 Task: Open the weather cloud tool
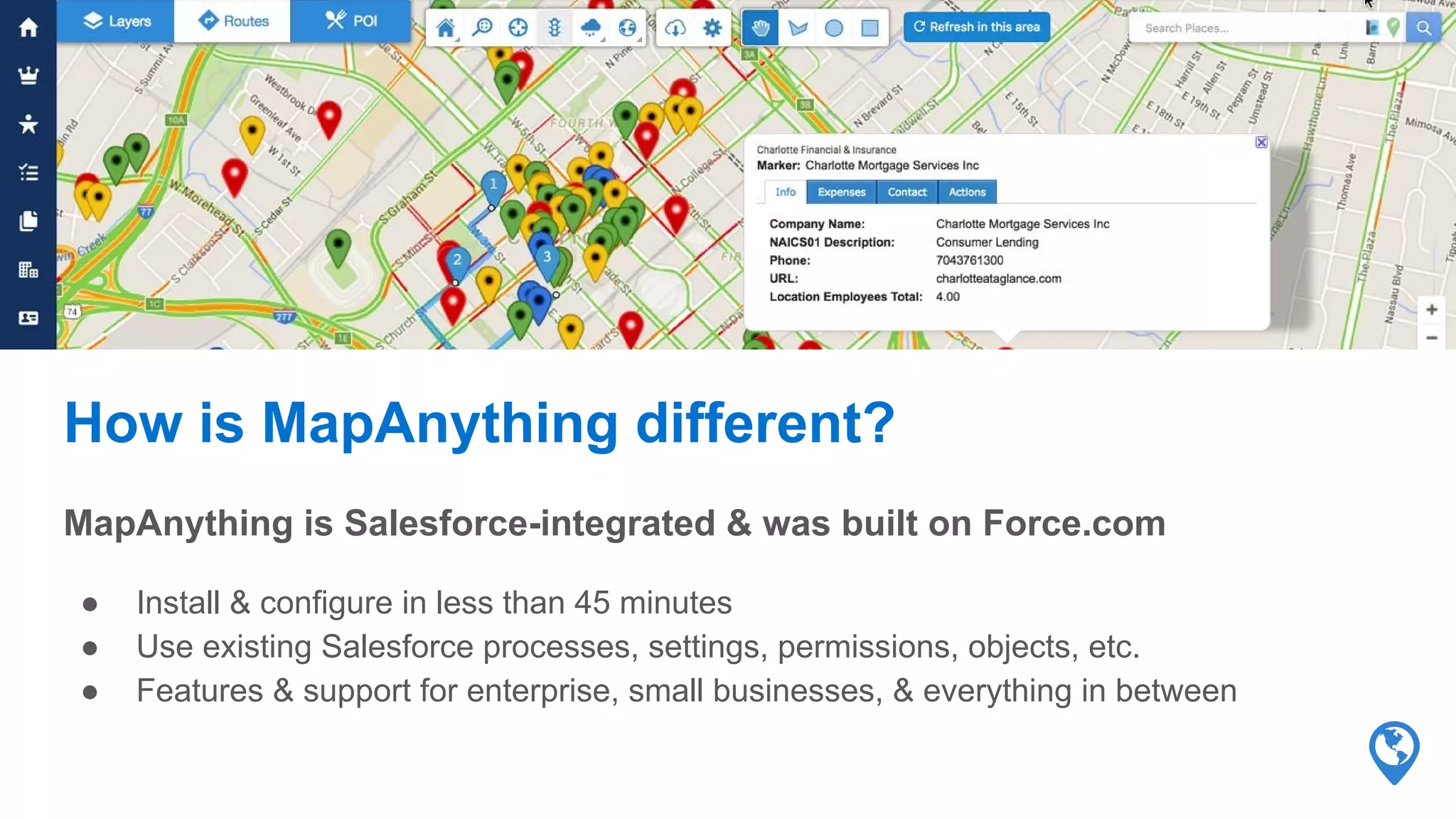pos(591,28)
